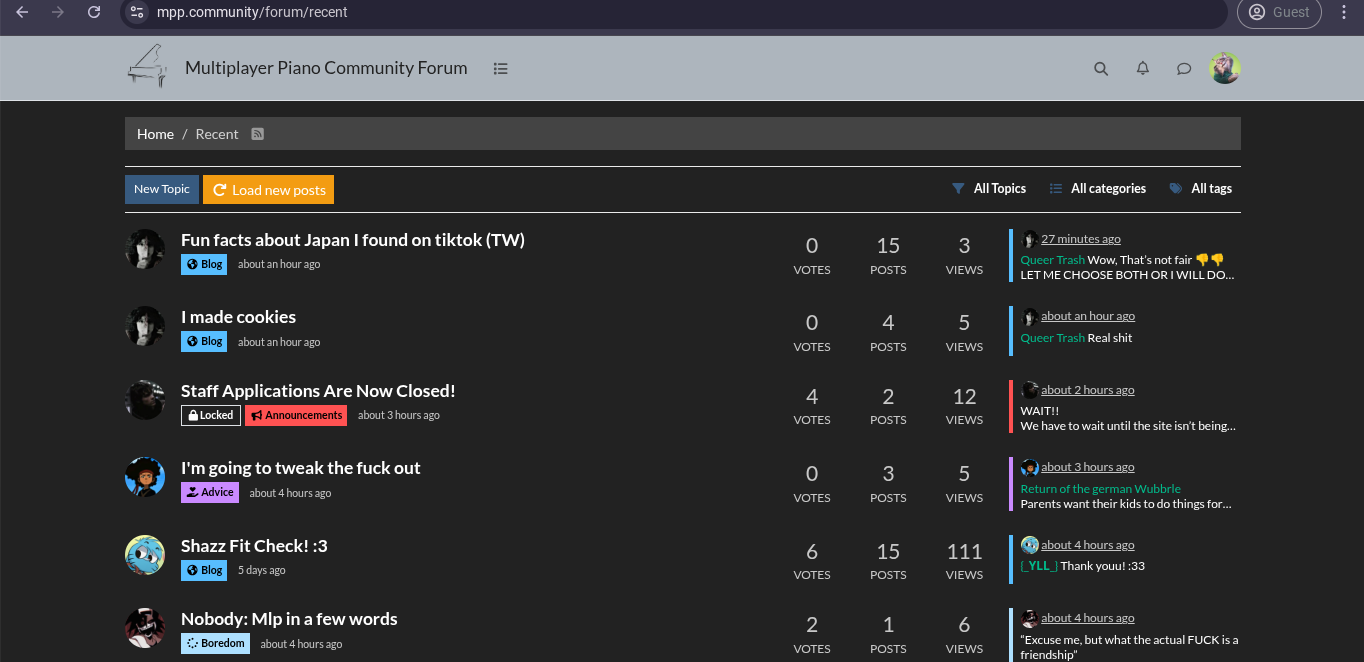Click the Announcements category tag
1364x662 pixels.
click(296, 416)
